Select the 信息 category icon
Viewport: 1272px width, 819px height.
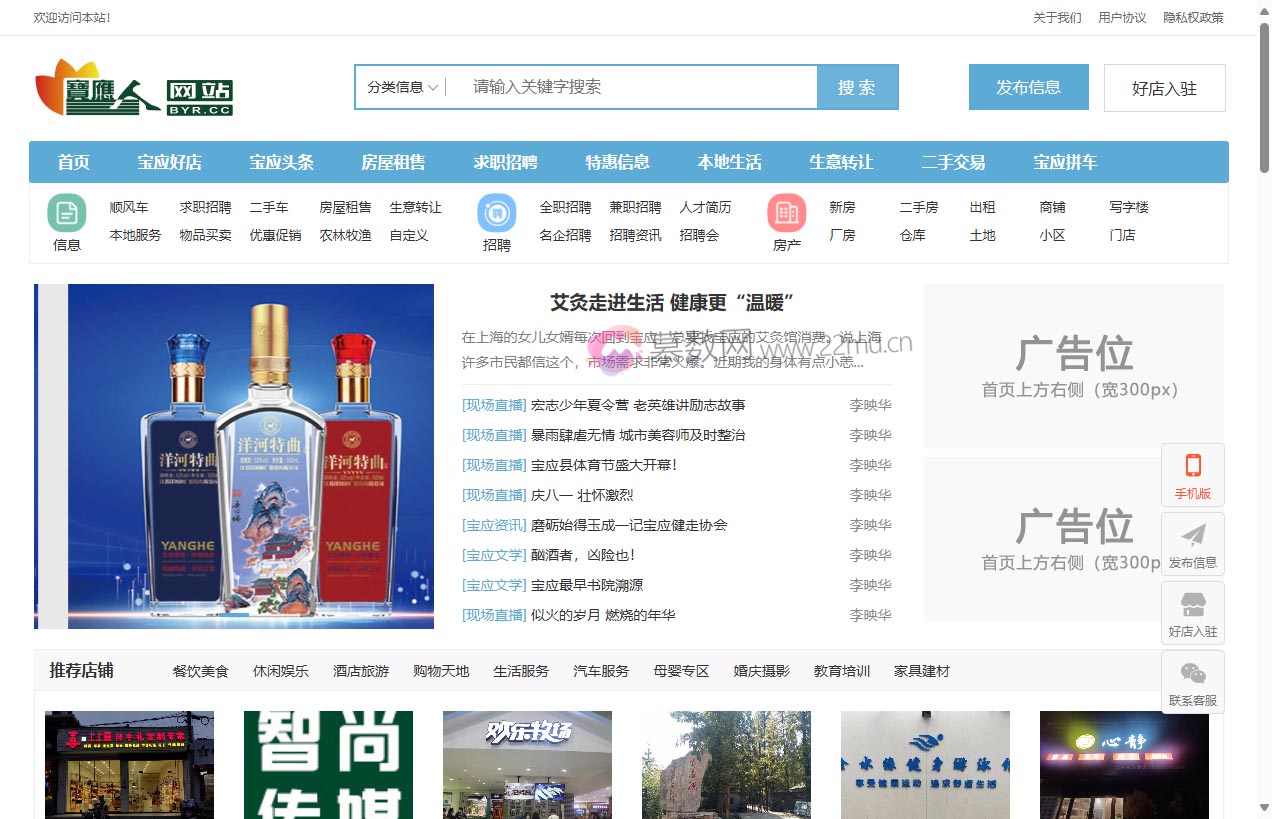coord(66,213)
